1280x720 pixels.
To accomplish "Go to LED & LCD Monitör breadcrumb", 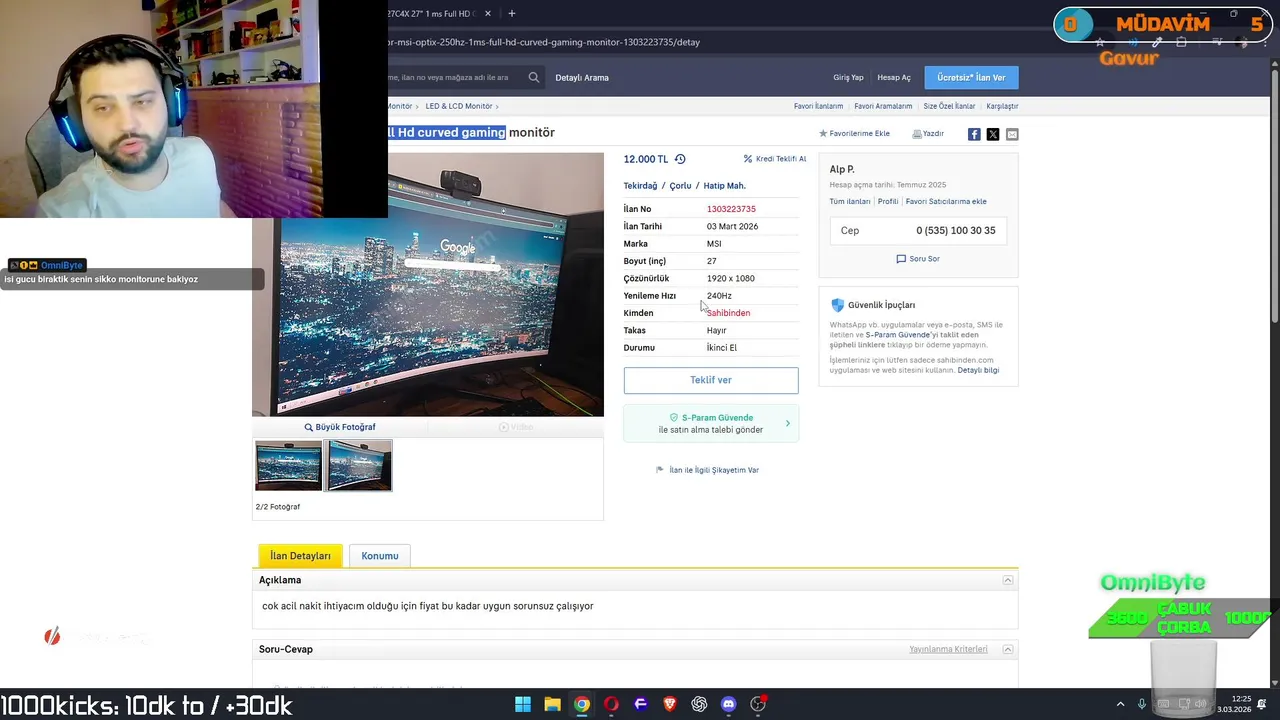I will tap(459, 106).
